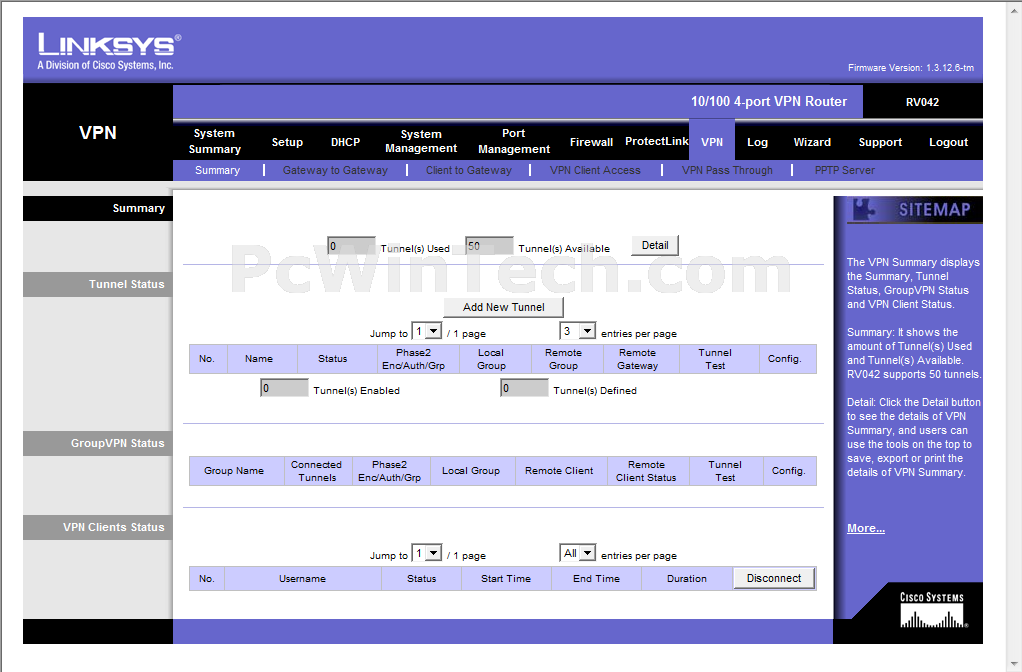1022x672 pixels.
Task: Open VPN Client Access sub-menu
Action: tap(595, 170)
